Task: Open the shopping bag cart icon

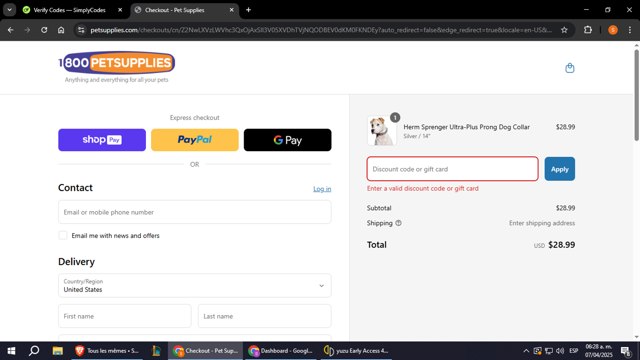Action: [569, 68]
